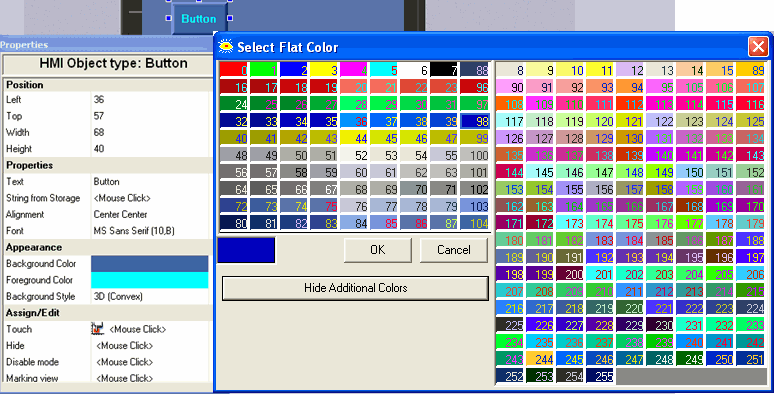Click the selected color preview box
774x394 pixels.
pyautogui.click(x=246, y=250)
